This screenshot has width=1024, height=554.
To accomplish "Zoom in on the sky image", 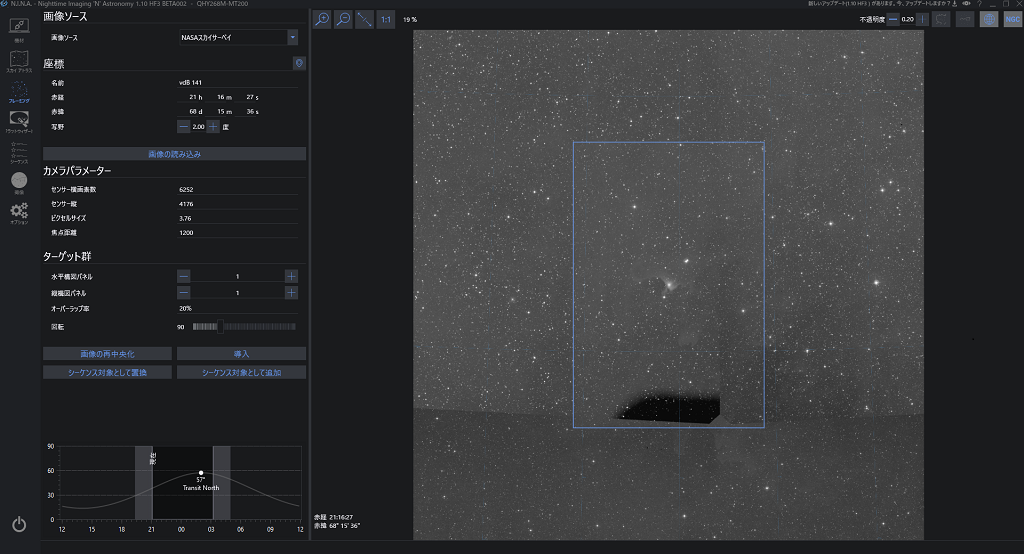I will [322, 20].
